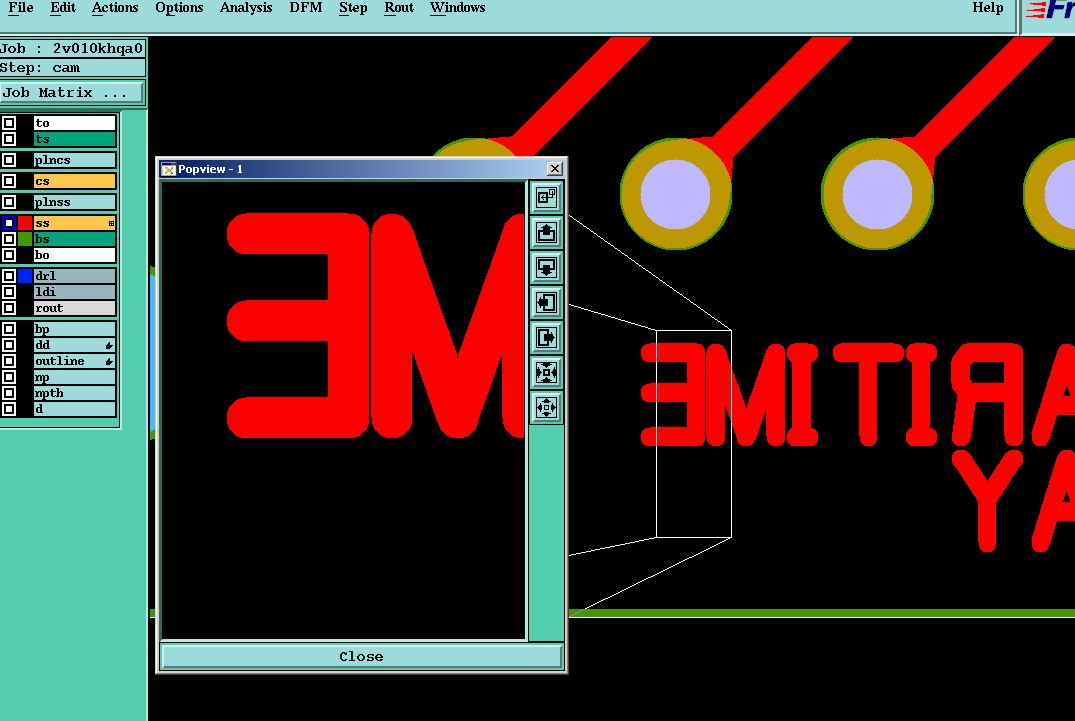Toggle display checkbox for layer cs
The width and height of the screenshot is (1075, 721).
(9, 181)
